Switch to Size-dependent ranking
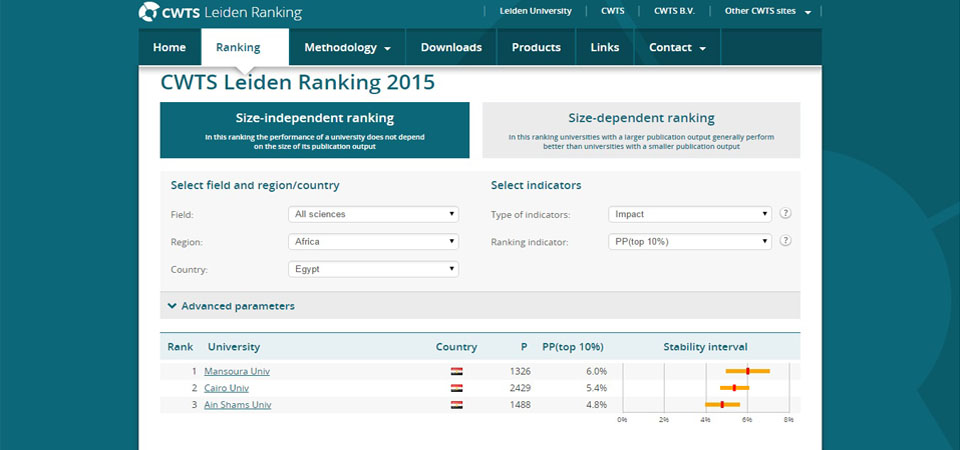This screenshot has width=960, height=450. pos(641,130)
